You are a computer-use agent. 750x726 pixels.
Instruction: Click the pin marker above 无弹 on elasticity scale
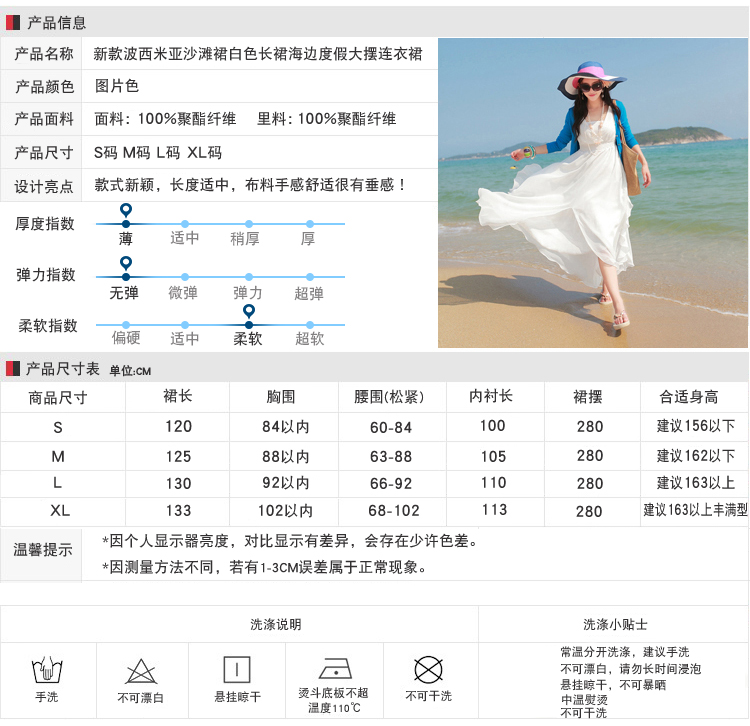click(x=125, y=265)
